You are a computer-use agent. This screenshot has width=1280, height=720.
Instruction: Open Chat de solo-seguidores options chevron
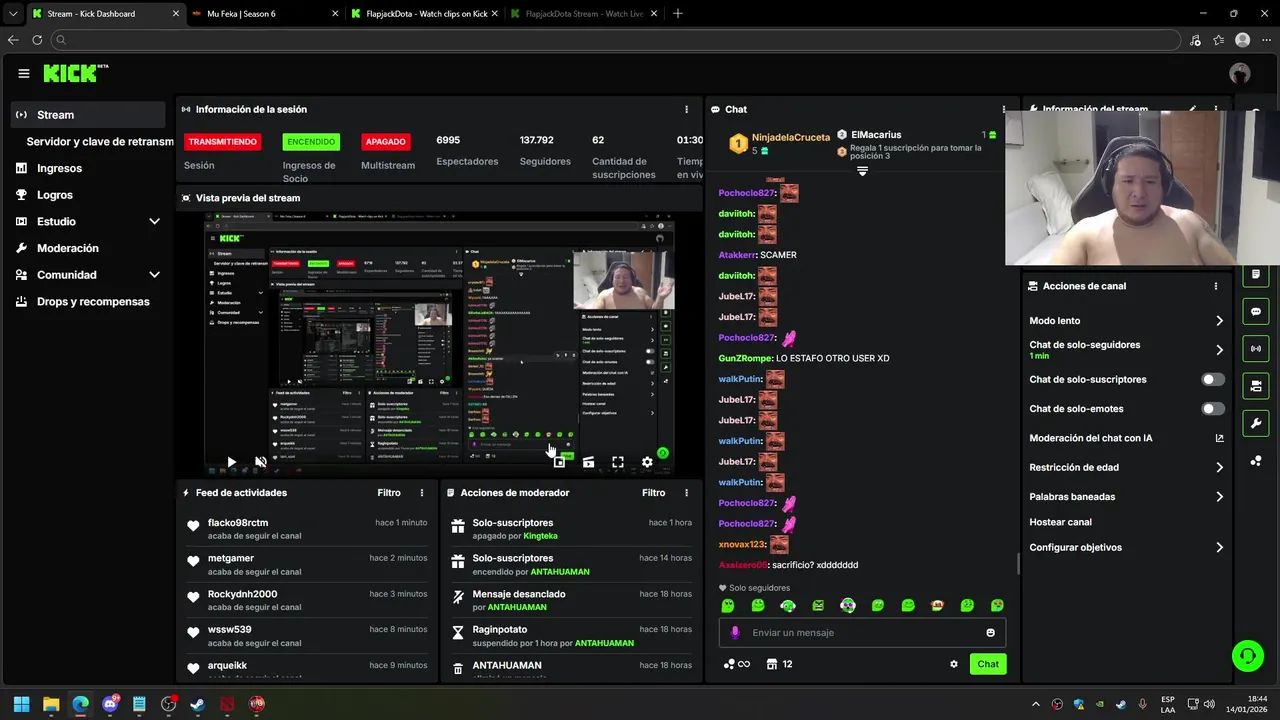coord(1219,350)
